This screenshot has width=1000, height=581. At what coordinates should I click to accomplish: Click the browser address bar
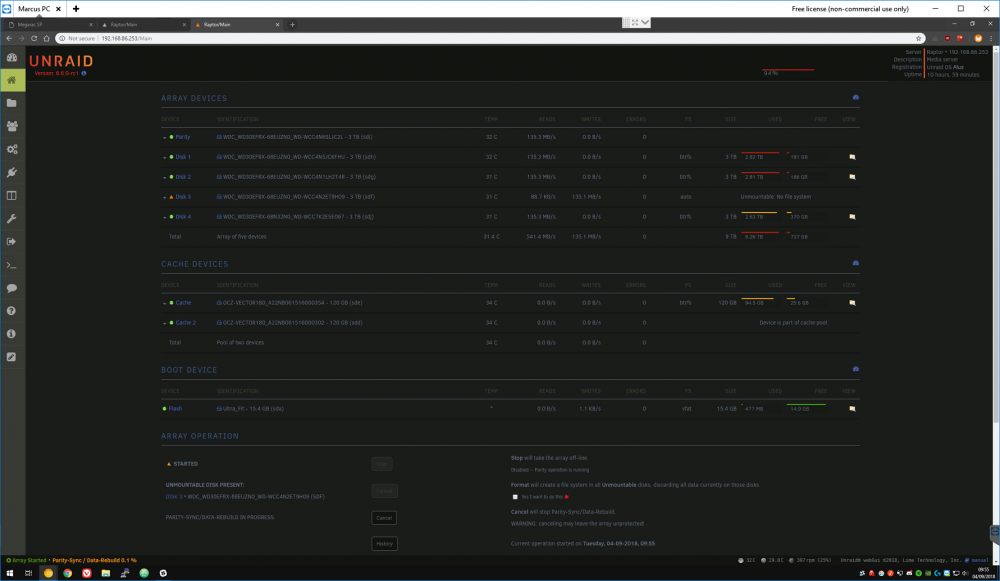click(x=491, y=38)
